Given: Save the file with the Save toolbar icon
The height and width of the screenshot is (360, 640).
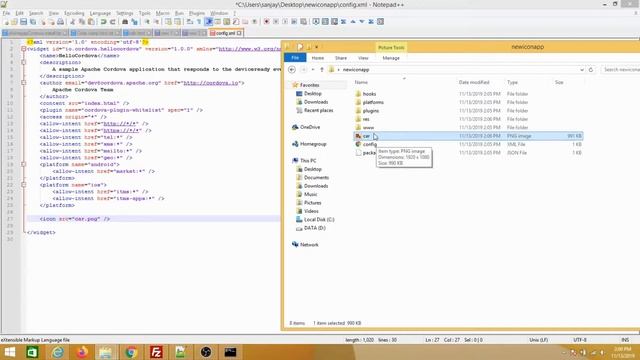Looking at the screenshot, I should click(24, 22).
